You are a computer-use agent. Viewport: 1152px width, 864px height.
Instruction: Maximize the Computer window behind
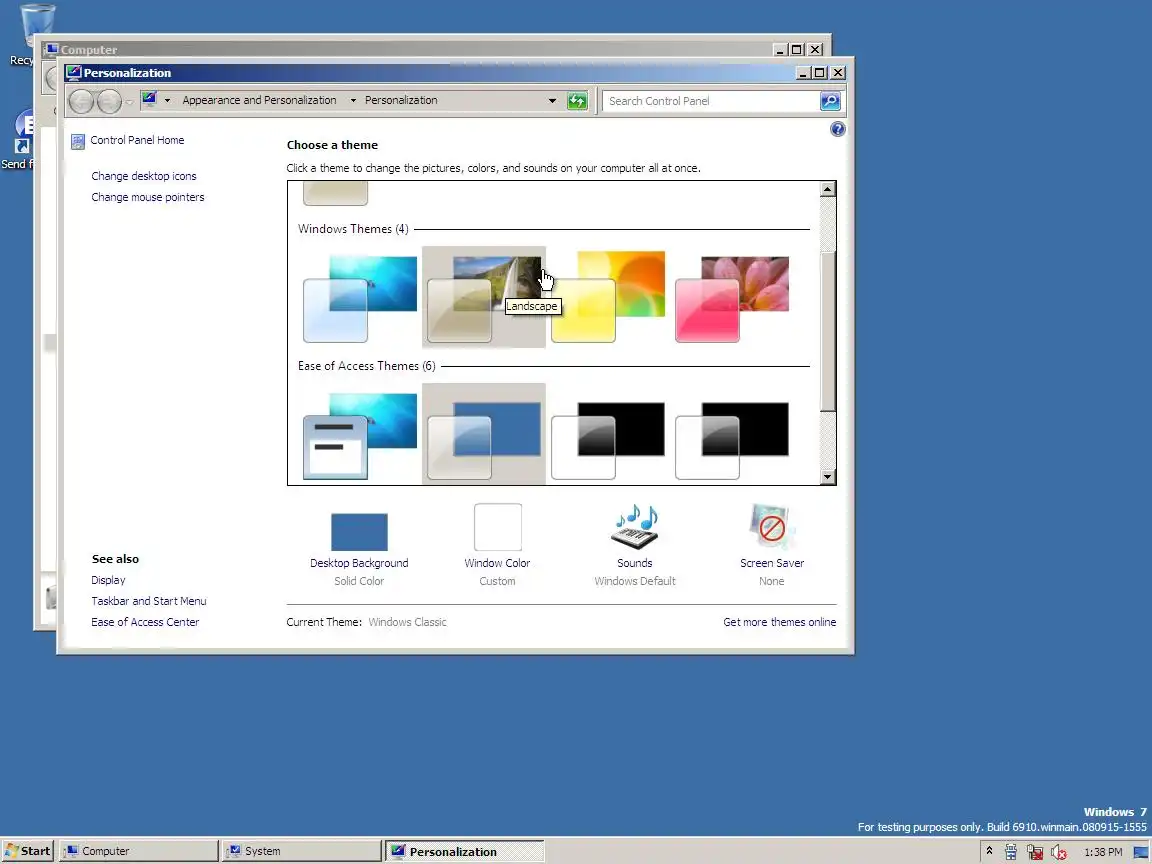797,49
